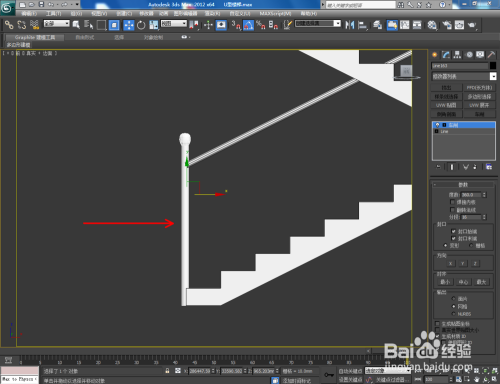The height and width of the screenshot is (384, 500).
Task: Click Edit Named Selection Sets icon
Action: click(x=287, y=25)
